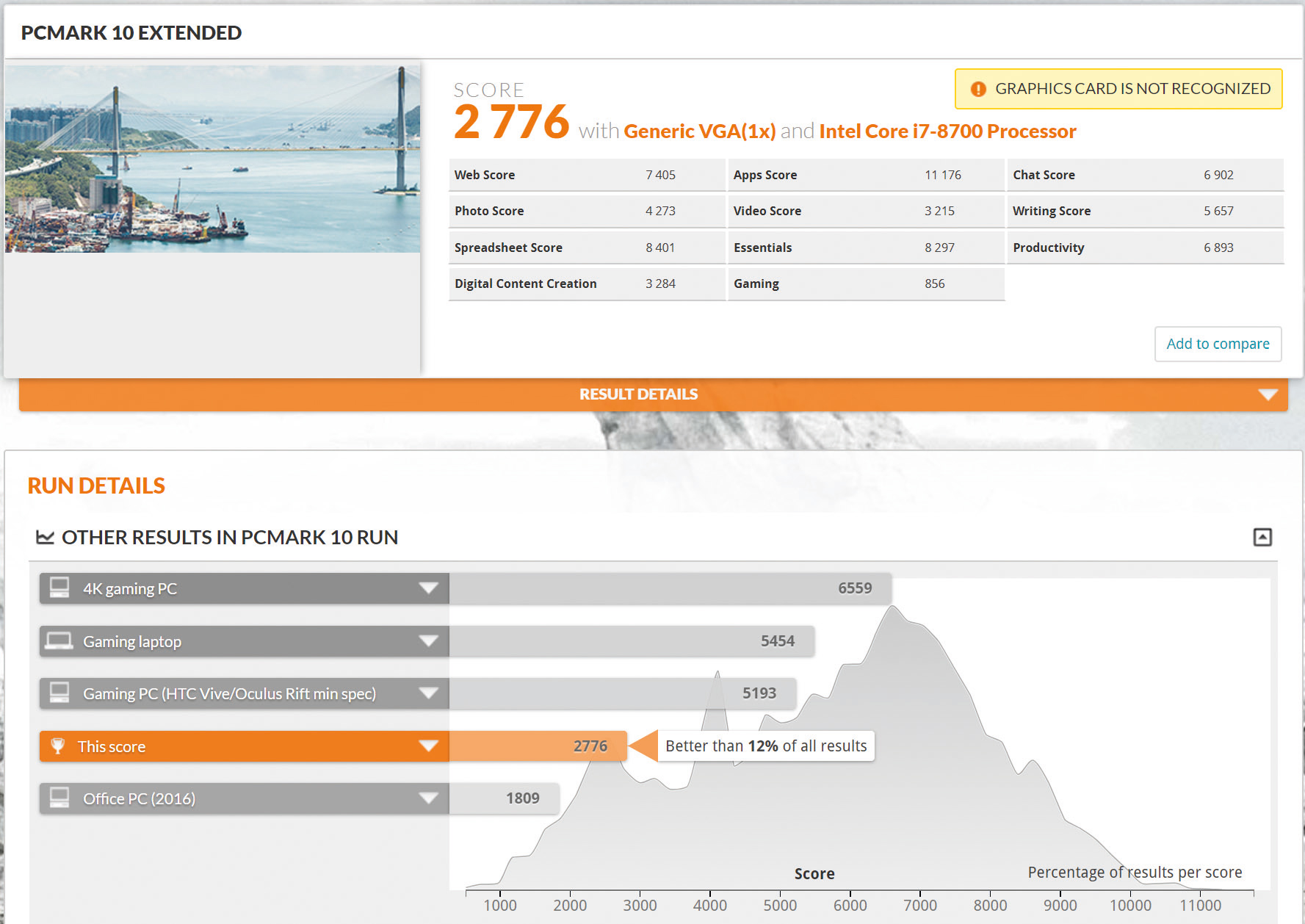Collapse the Other Results panel with the square arrow icon
This screenshot has width=1305, height=924.
tap(1262, 537)
